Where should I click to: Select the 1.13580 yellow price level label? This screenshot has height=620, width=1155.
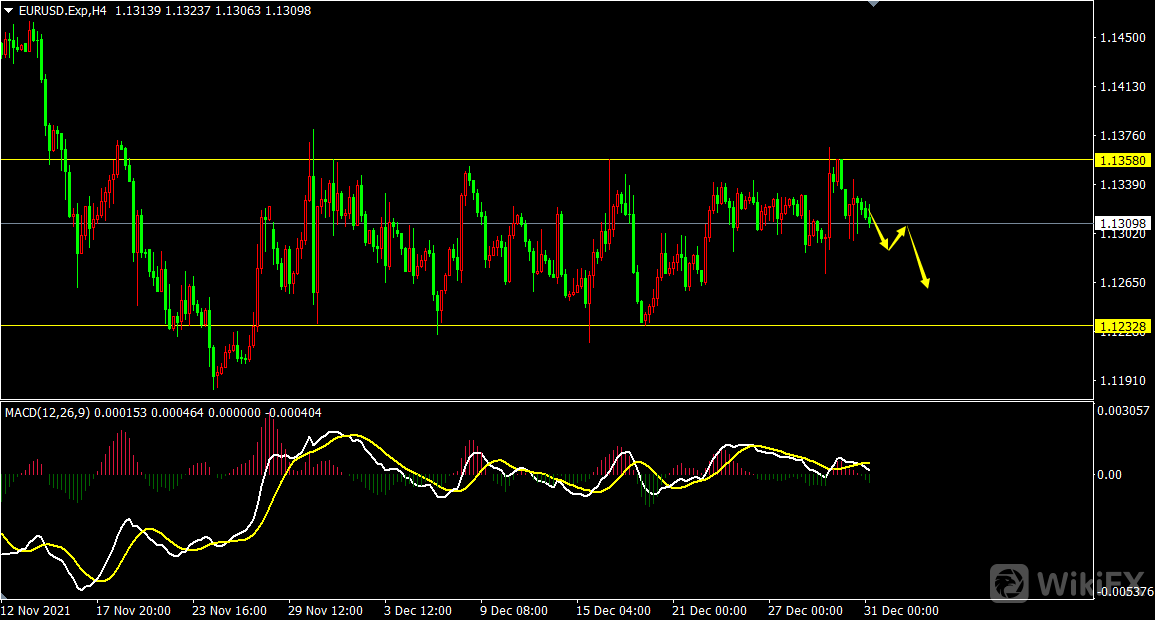tap(1124, 160)
